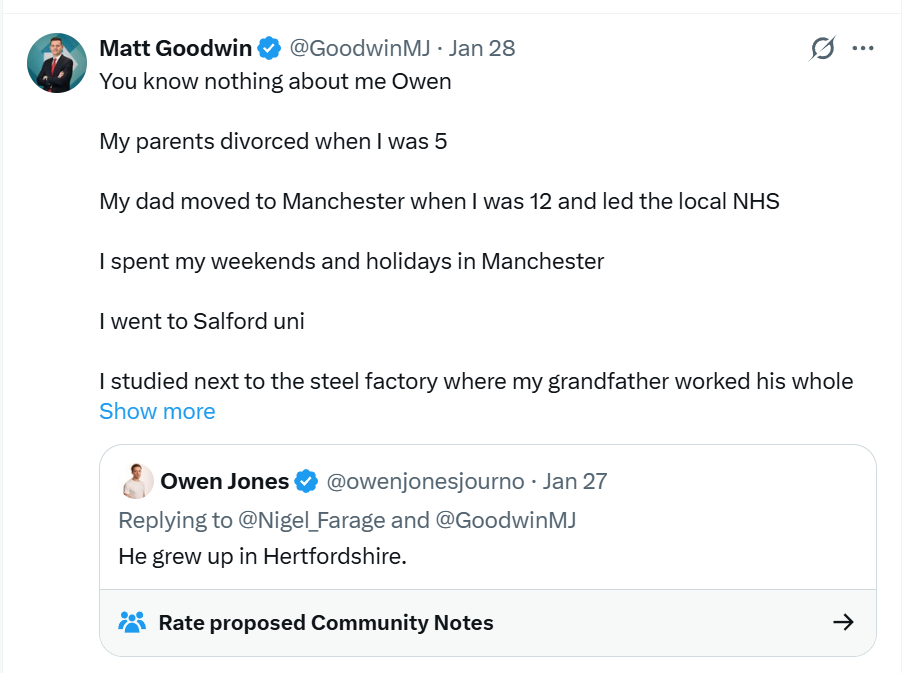The width and height of the screenshot is (913, 673).
Task: Open the @owenjonesjourno handle
Action: tap(426, 481)
